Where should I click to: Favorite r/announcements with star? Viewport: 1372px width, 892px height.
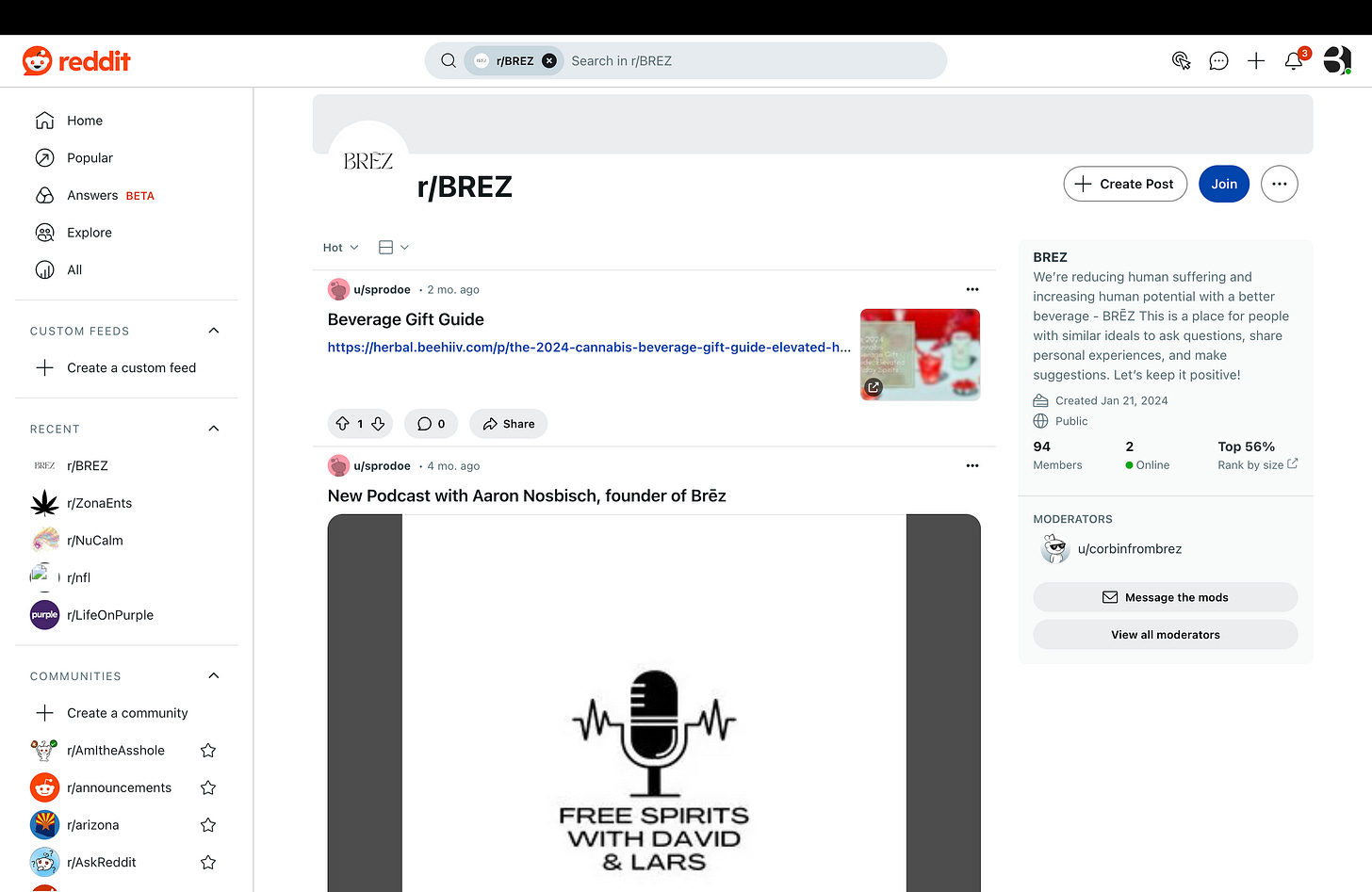(x=208, y=787)
